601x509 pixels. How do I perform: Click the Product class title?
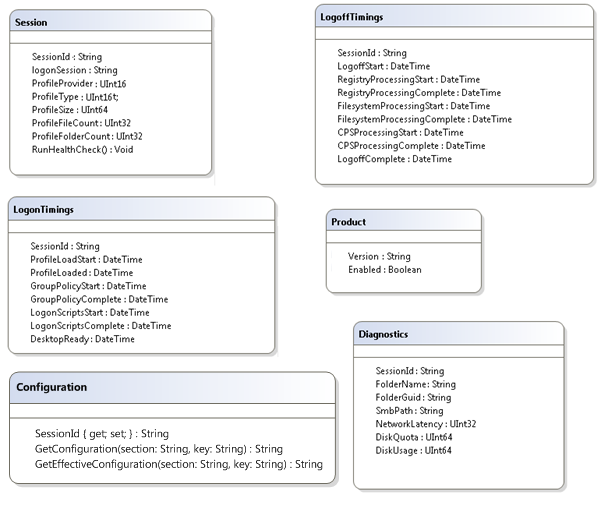[349, 222]
